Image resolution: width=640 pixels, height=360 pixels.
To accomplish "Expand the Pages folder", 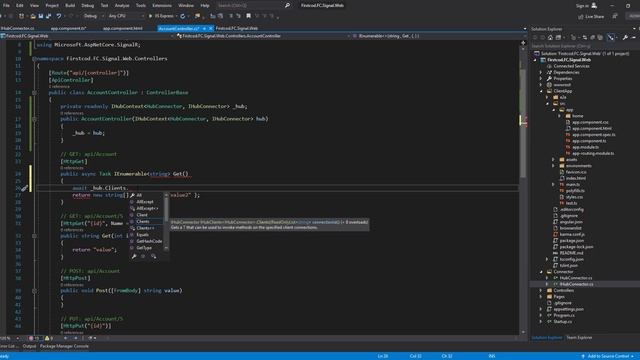I will [x=541, y=297].
